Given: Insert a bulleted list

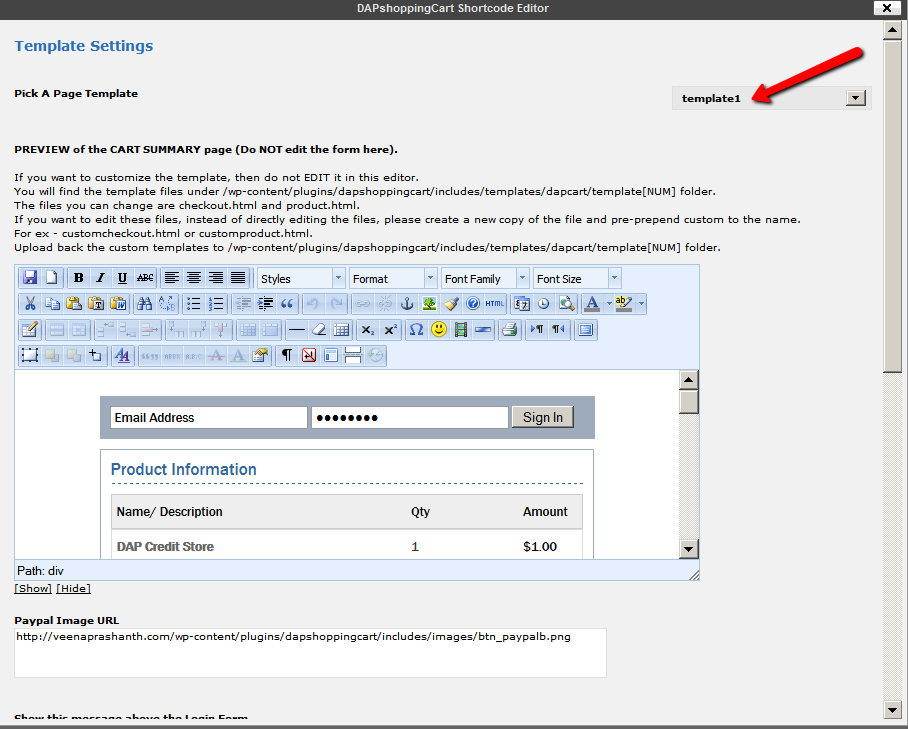Looking at the screenshot, I should [x=193, y=304].
